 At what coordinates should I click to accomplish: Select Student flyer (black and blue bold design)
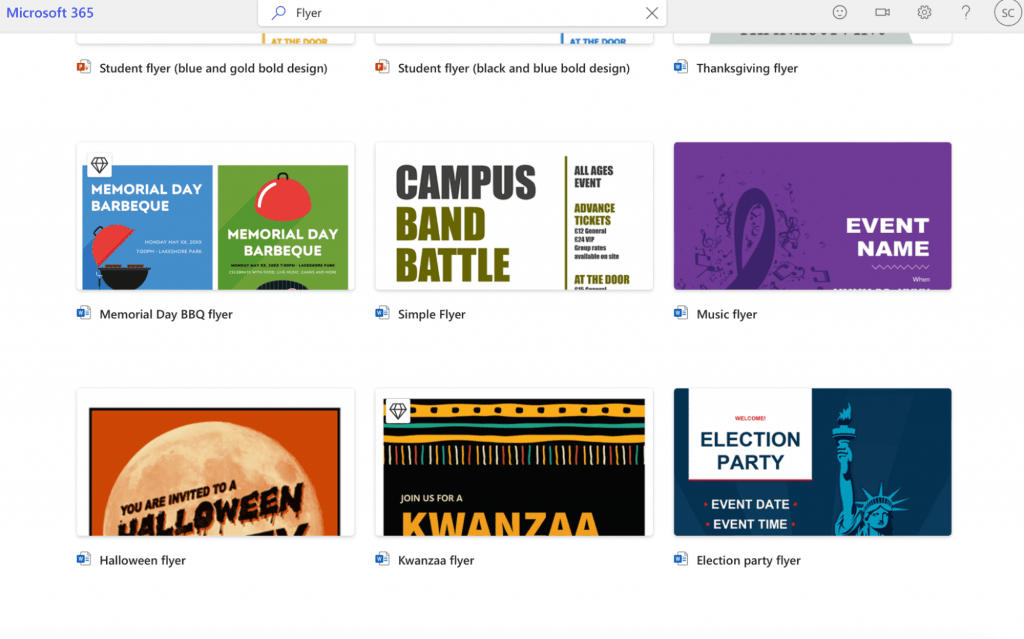pyautogui.click(x=514, y=68)
